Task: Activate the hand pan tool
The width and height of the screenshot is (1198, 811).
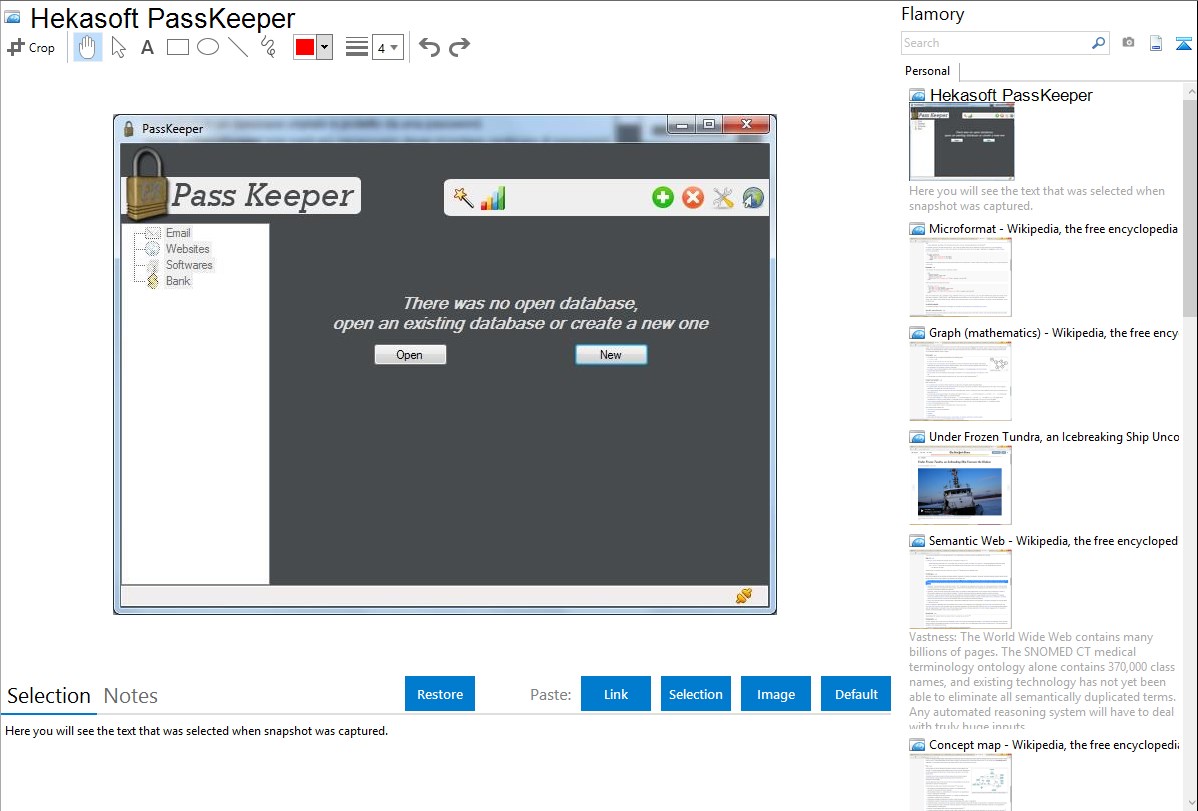Action: (88, 47)
